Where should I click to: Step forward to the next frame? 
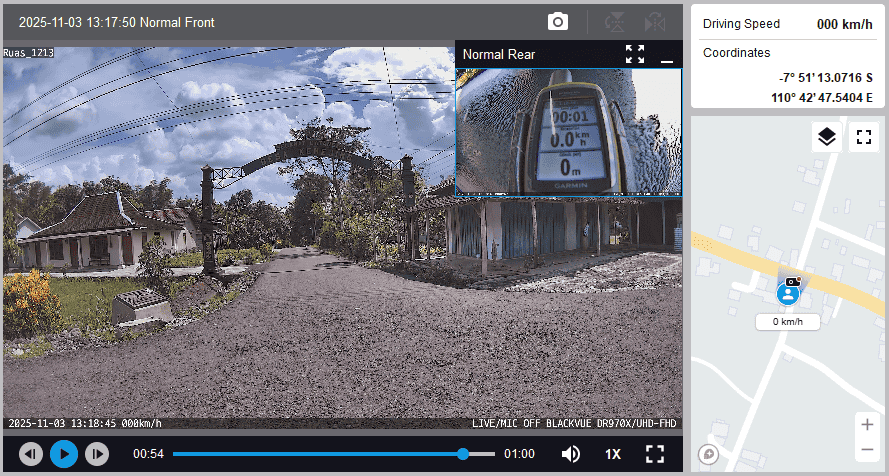click(96, 454)
